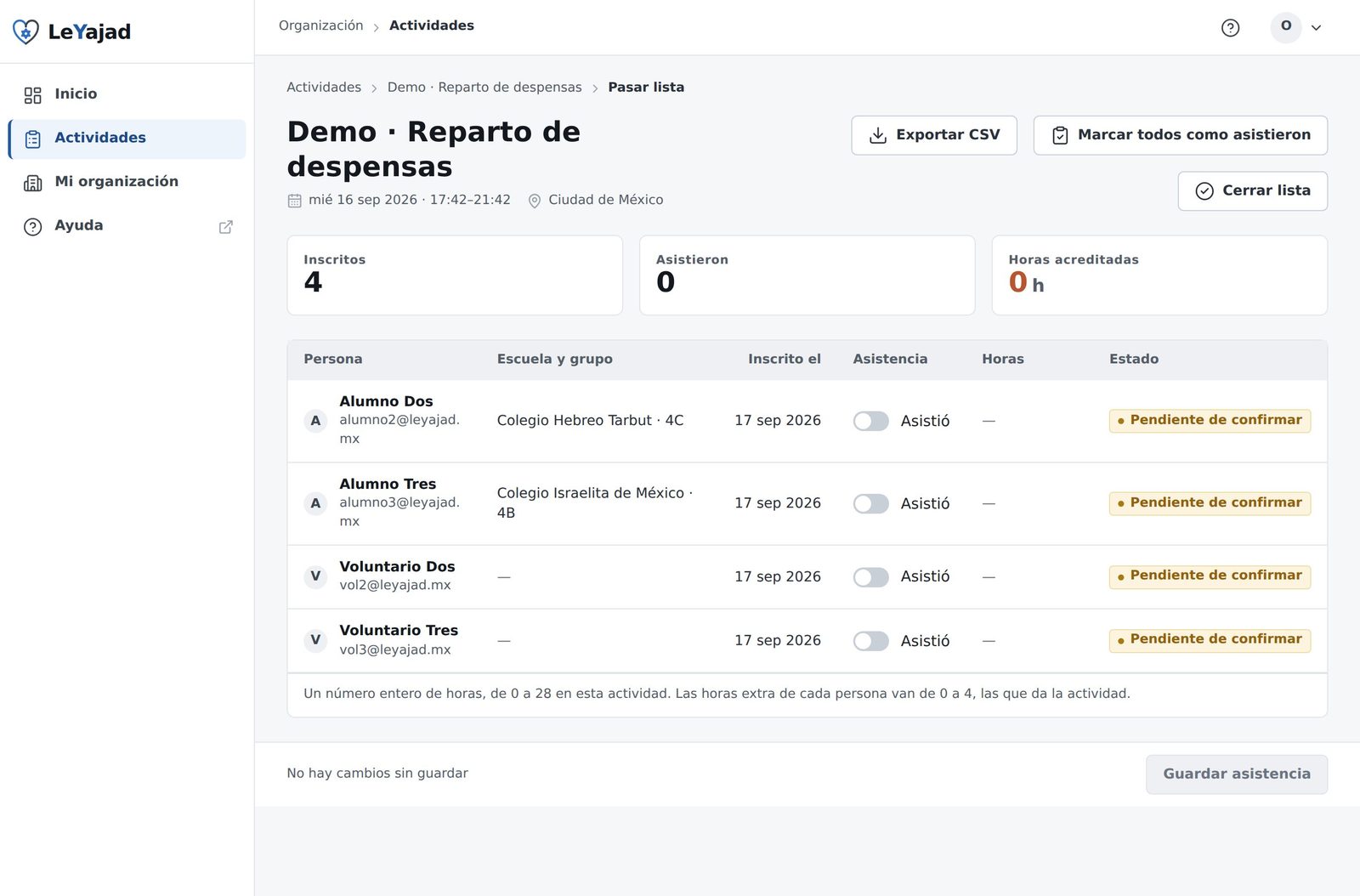Viewport: 1360px width, 896px height.
Task: Click the Asistencia column header
Action: [890, 360]
